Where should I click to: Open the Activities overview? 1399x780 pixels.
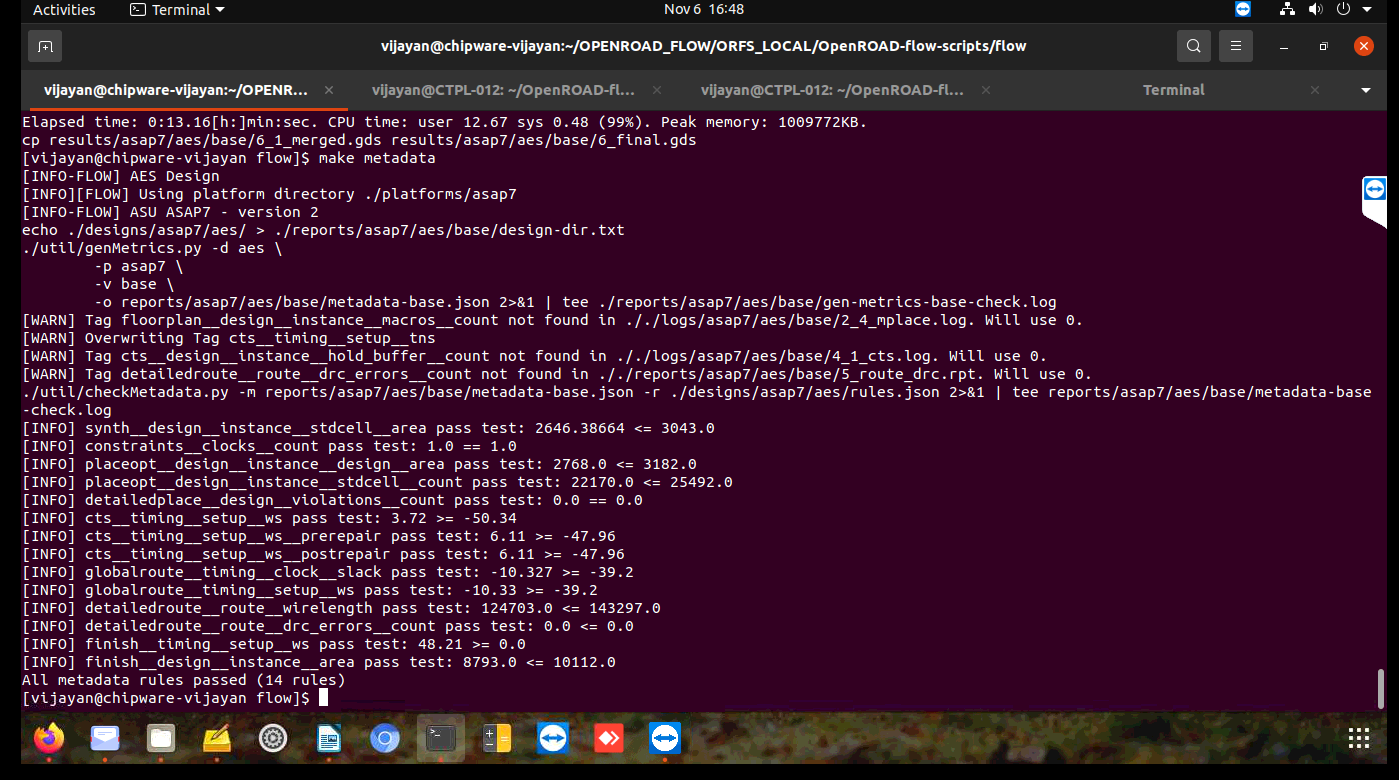point(64,10)
